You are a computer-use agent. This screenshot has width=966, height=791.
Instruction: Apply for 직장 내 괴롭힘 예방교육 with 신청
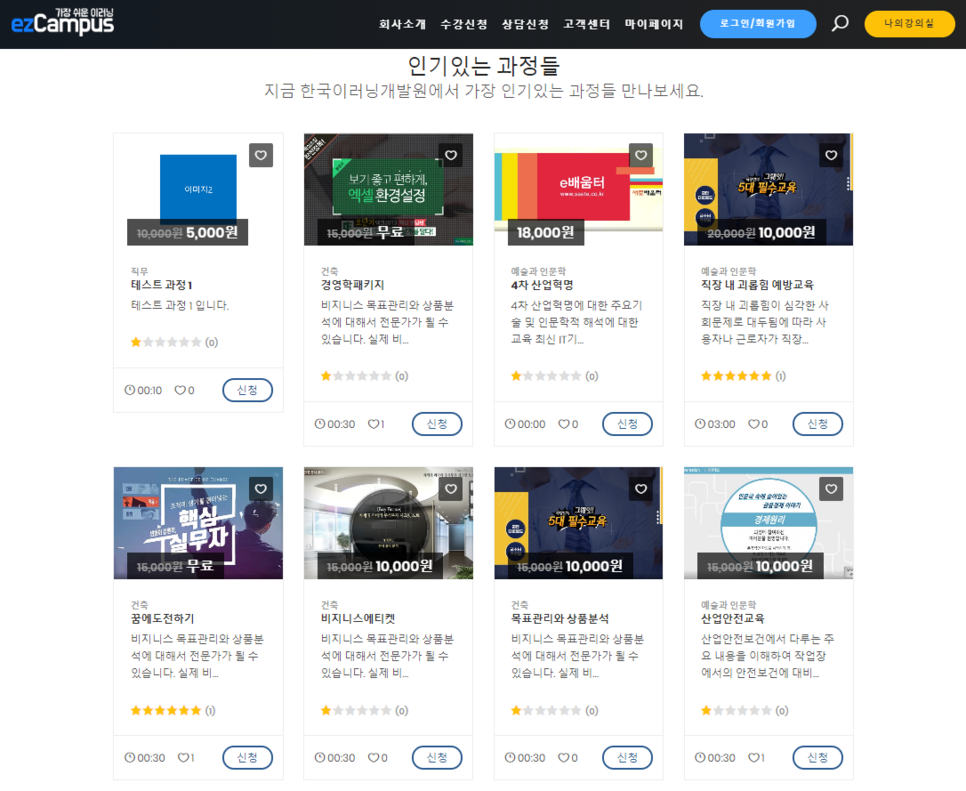[x=818, y=424]
